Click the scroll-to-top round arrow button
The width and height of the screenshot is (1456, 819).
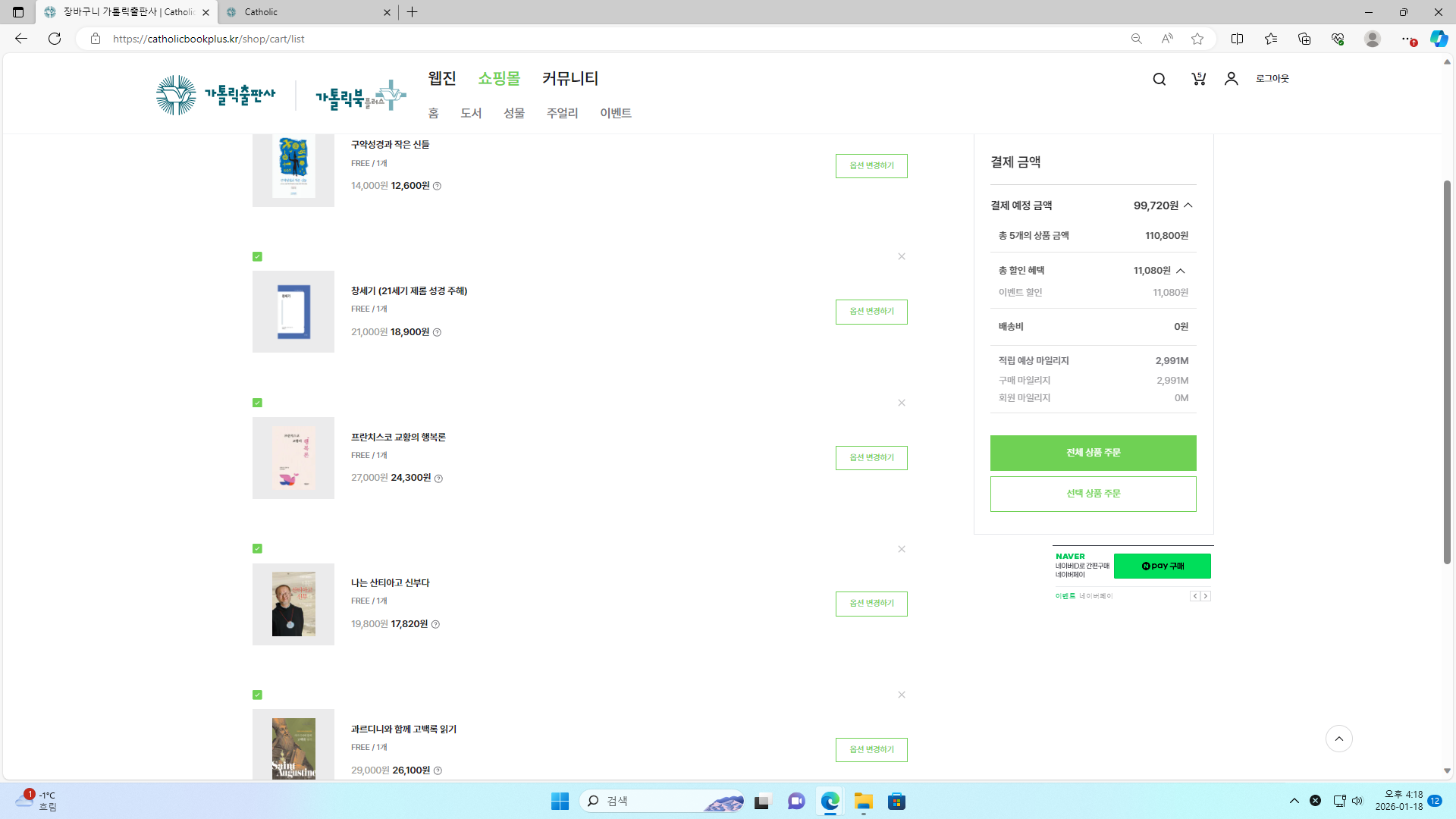(x=1338, y=739)
